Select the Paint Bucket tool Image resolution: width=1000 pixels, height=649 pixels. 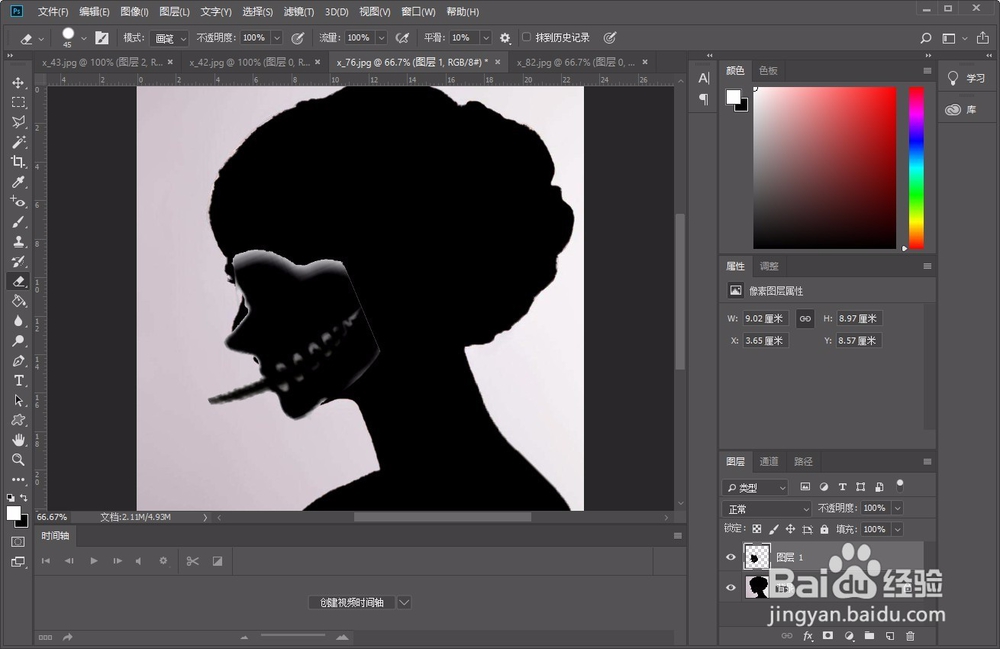(18, 301)
